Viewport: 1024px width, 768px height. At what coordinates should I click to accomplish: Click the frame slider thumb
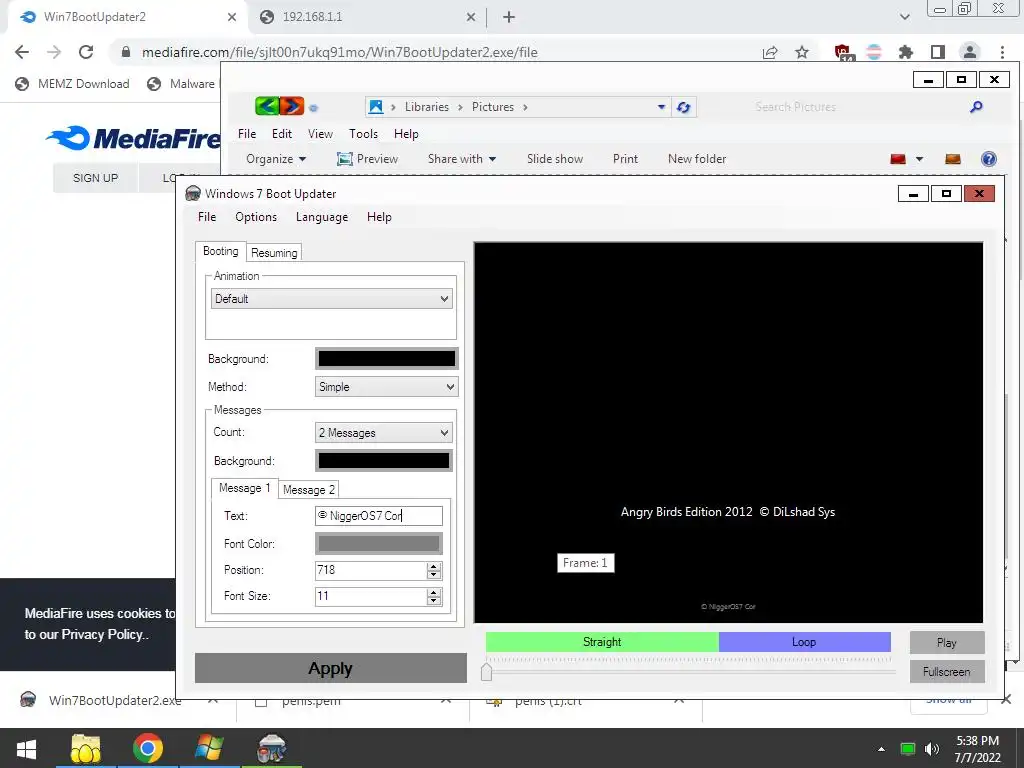(487, 671)
